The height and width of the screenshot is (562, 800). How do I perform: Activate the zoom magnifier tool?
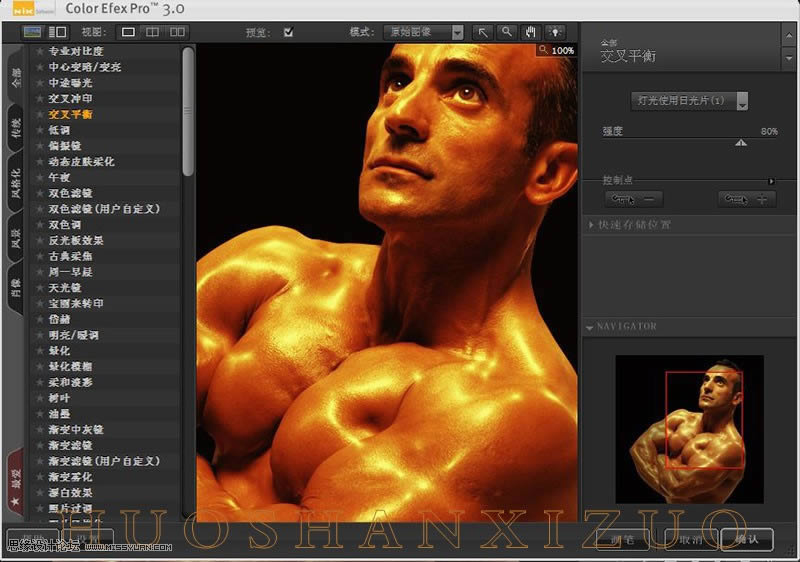[x=507, y=32]
